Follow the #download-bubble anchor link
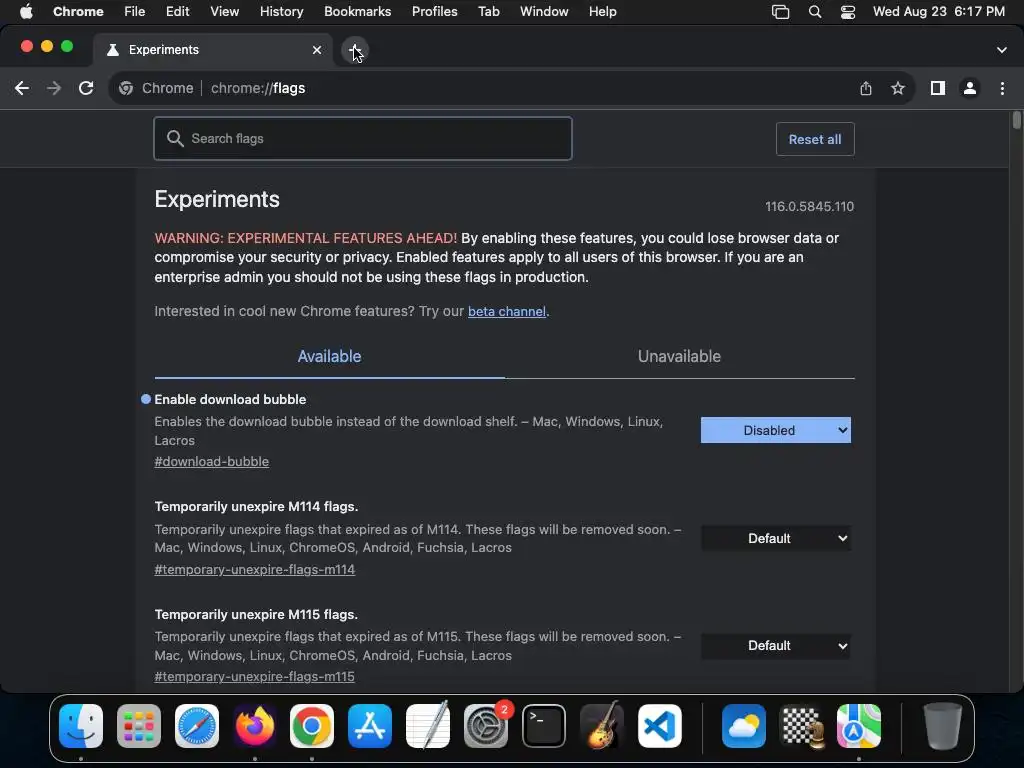This screenshot has width=1024, height=768. point(212,462)
